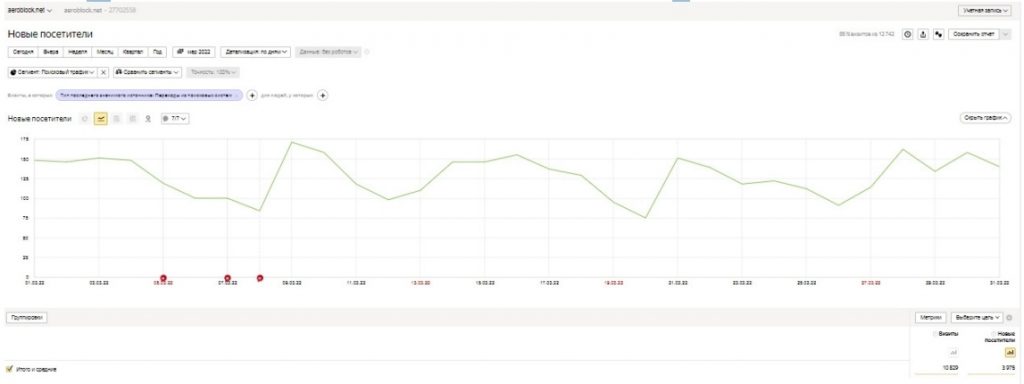
Task: Click the 21.03.22 date label on axis
Action: tap(677, 283)
